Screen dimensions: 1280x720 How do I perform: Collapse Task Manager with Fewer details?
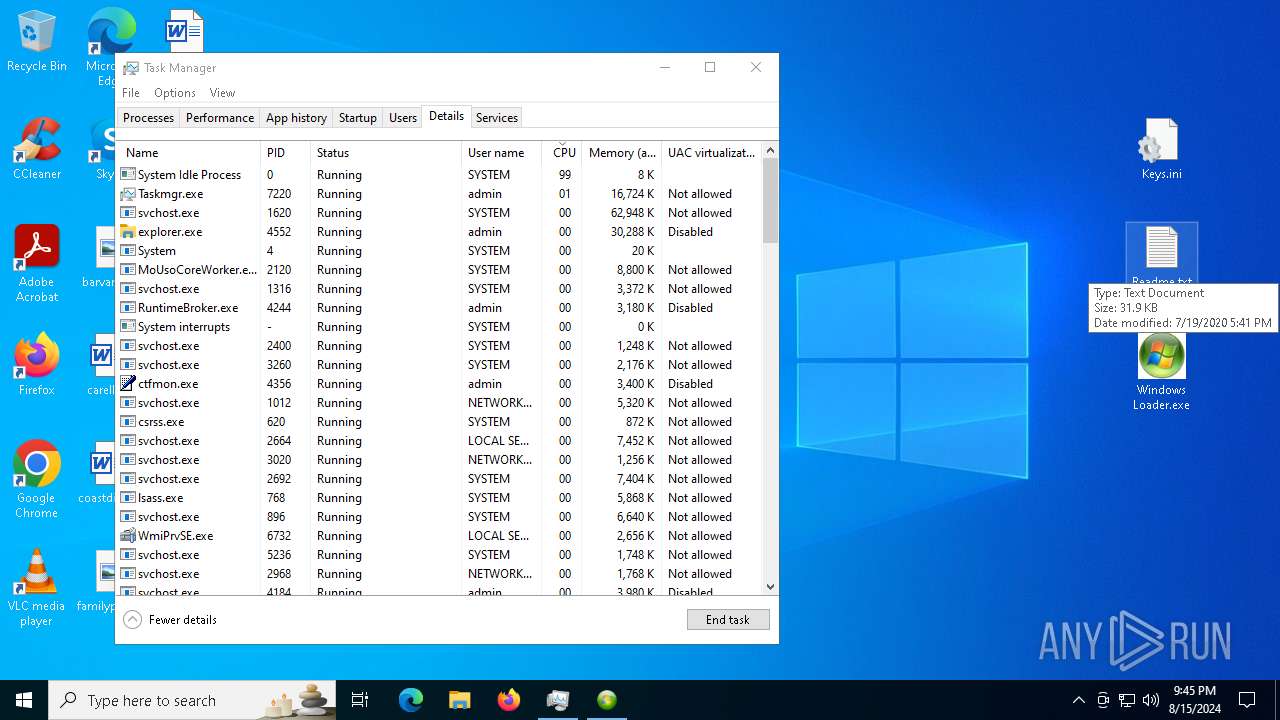(x=170, y=620)
